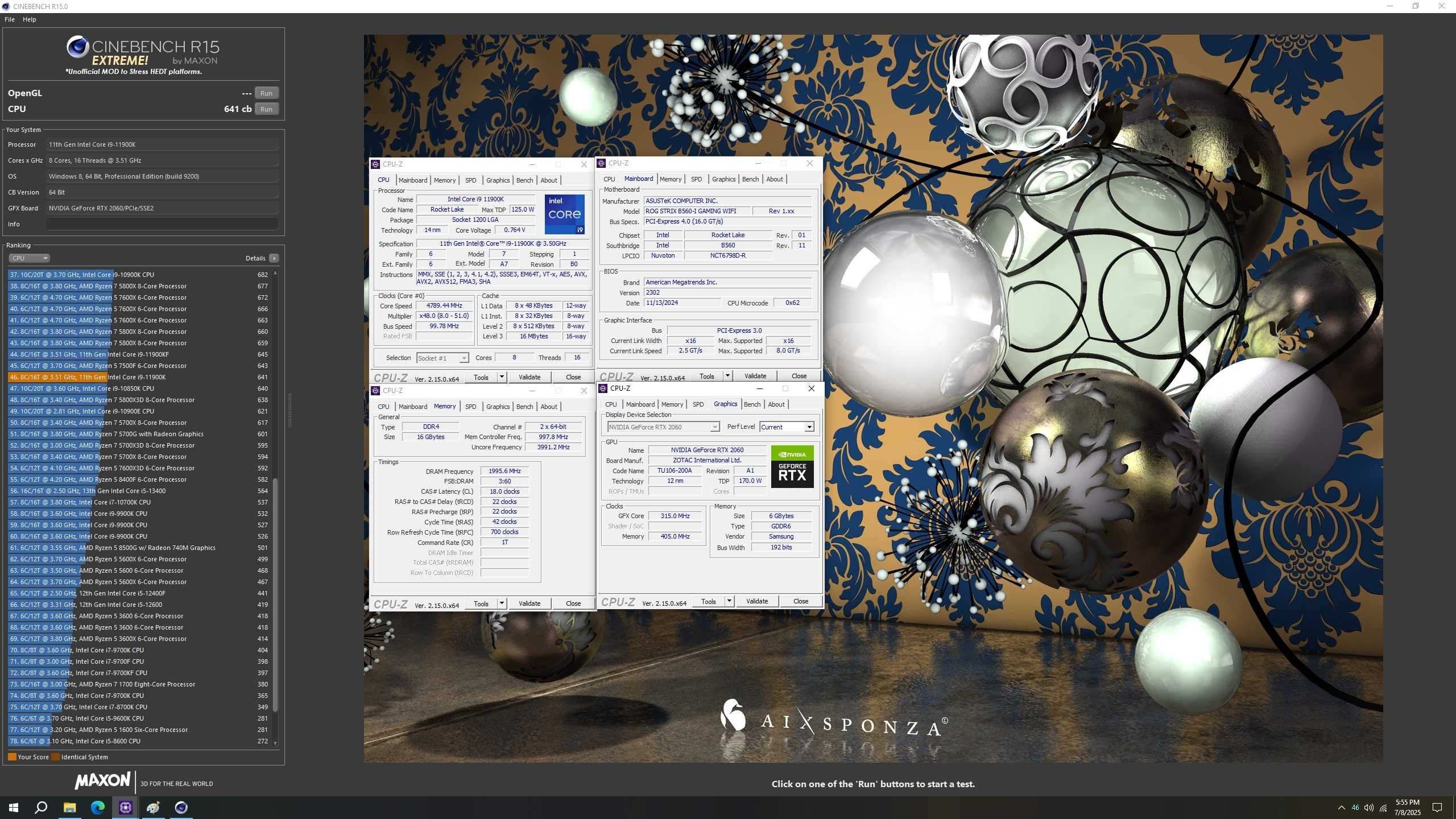Screen dimensions: 1456x819
Task: Click the Intel Core i9 badge in CPU-Z
Action: [x=564, y=214]
